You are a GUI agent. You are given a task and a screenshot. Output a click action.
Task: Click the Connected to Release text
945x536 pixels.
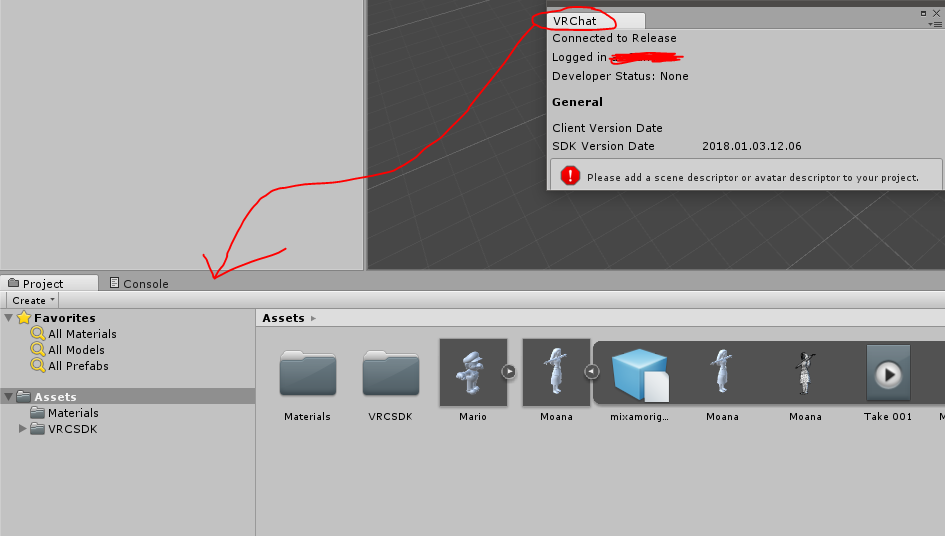614,38
